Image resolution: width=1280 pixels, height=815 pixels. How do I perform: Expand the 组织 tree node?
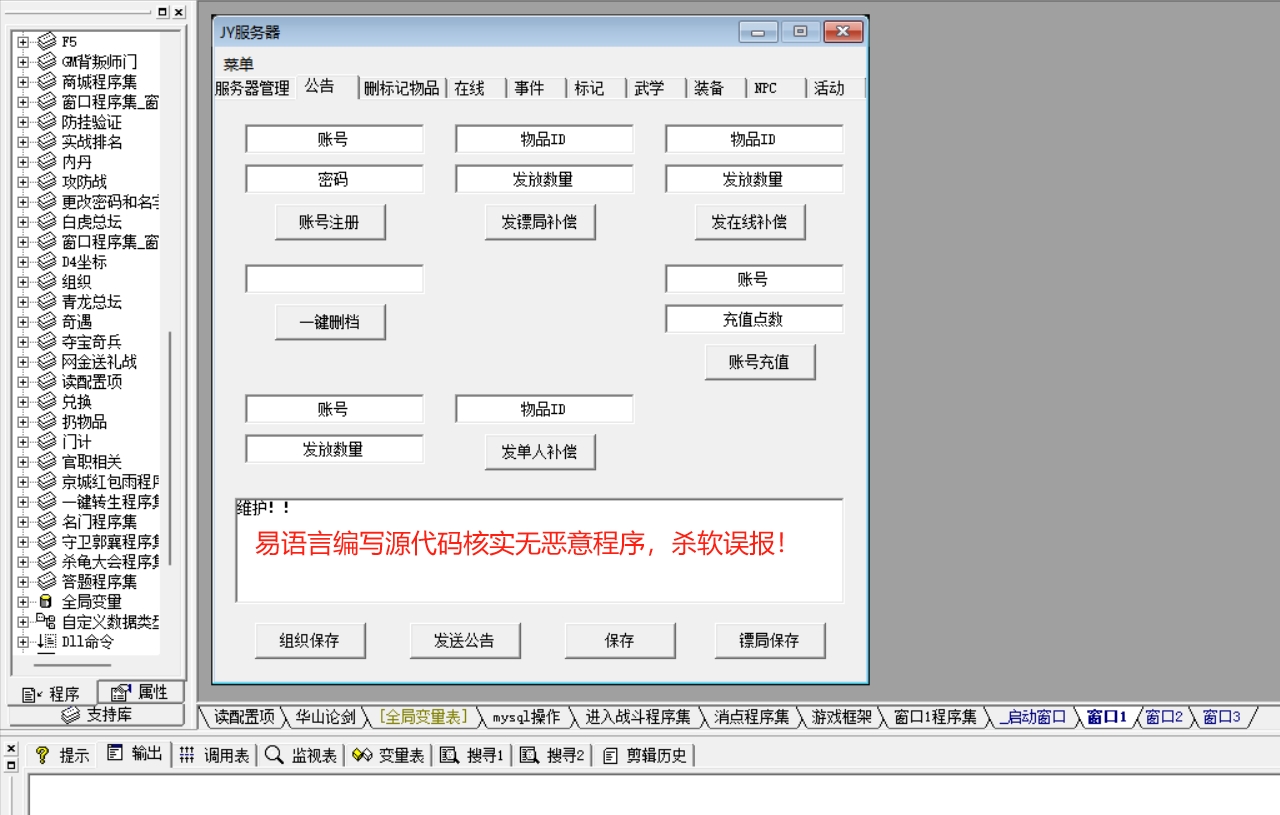tap(22, 281)
